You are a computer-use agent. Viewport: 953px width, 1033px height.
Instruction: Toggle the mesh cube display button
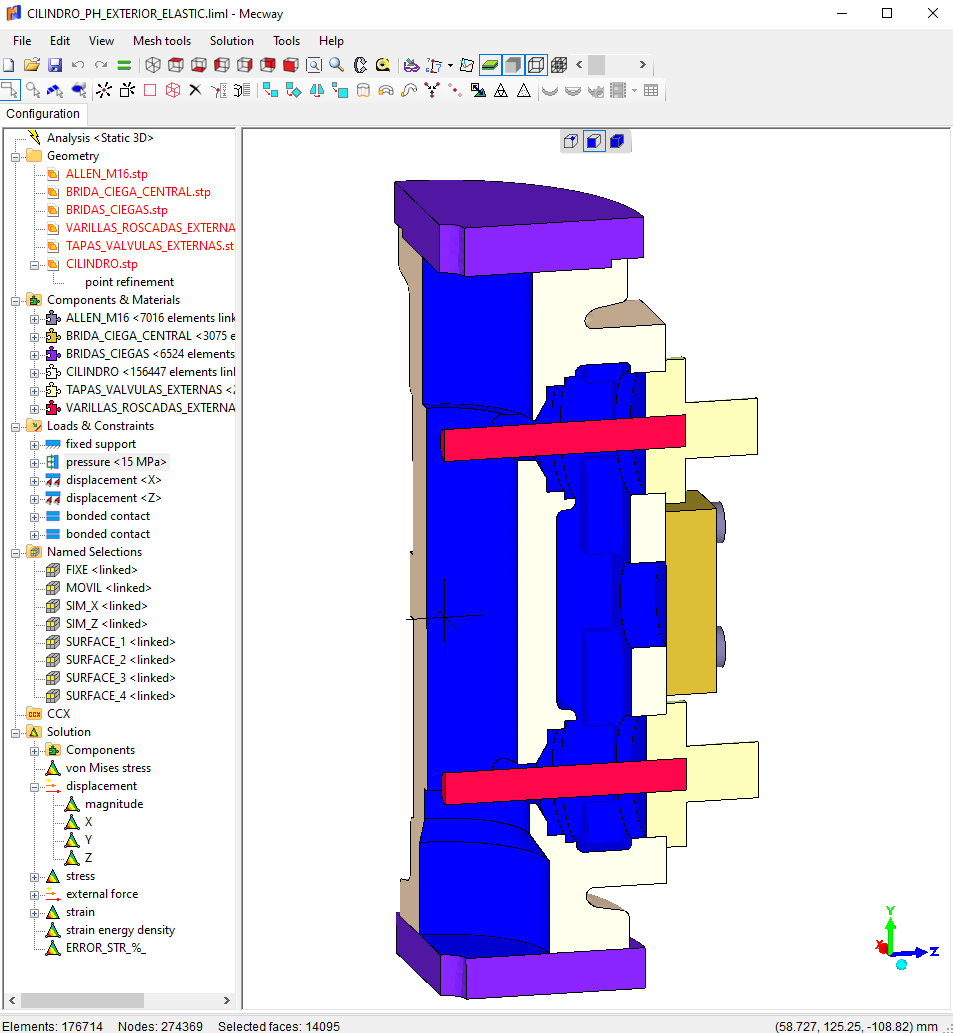coord(559,65)
